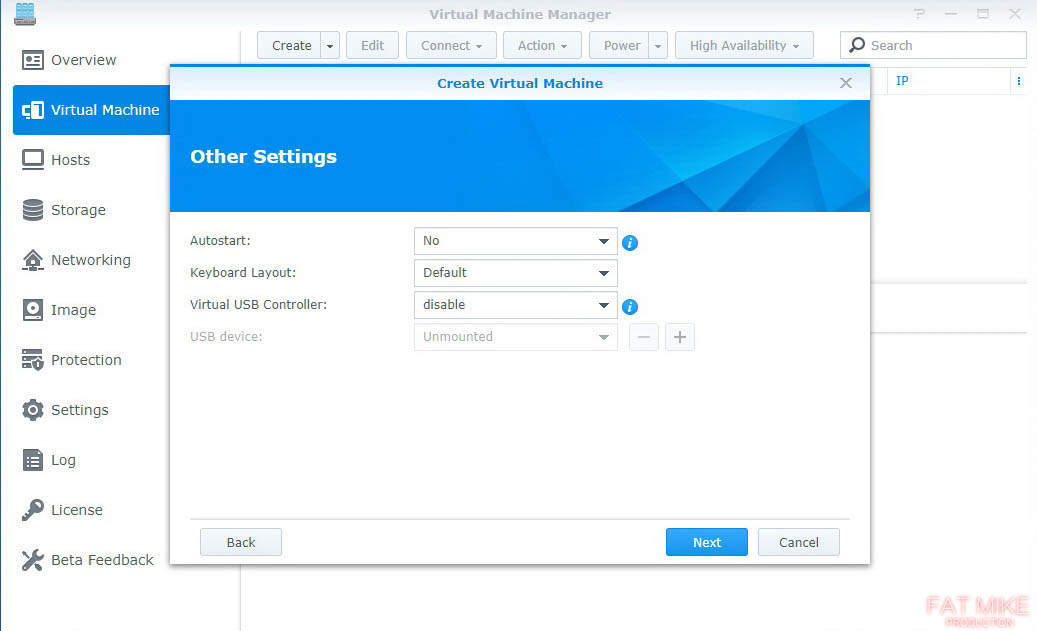Click the Log icon

pyautogui.click(x=32, y=460)
